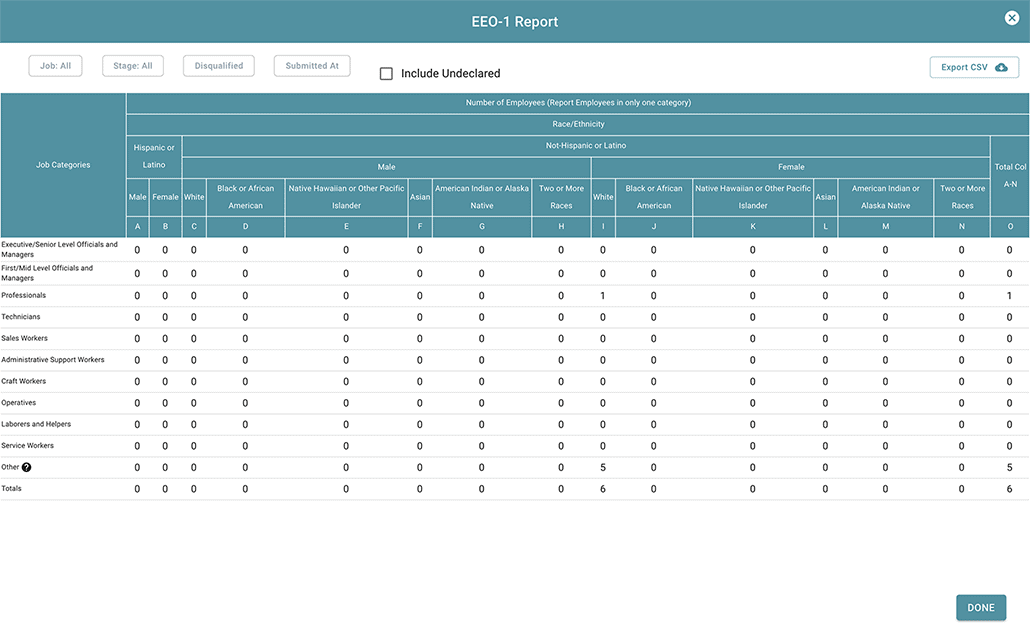Viewport: 1030px width, 644px height.
Task: Open the Disqualified filter
Action: (x=219, y=66)
